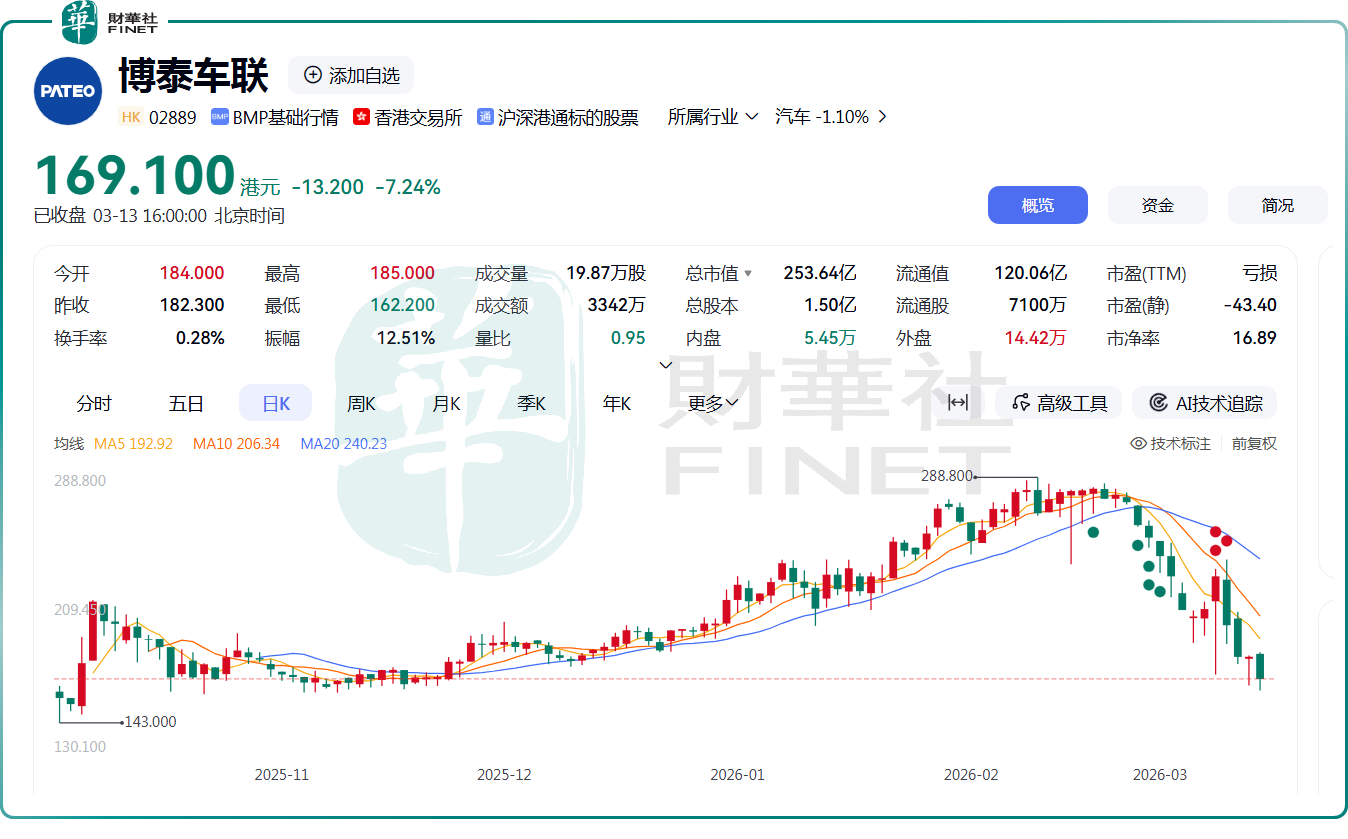1348x839 pixels.
Task: Click the 总市值 small dropdown triangle
Action: point(747,274)
